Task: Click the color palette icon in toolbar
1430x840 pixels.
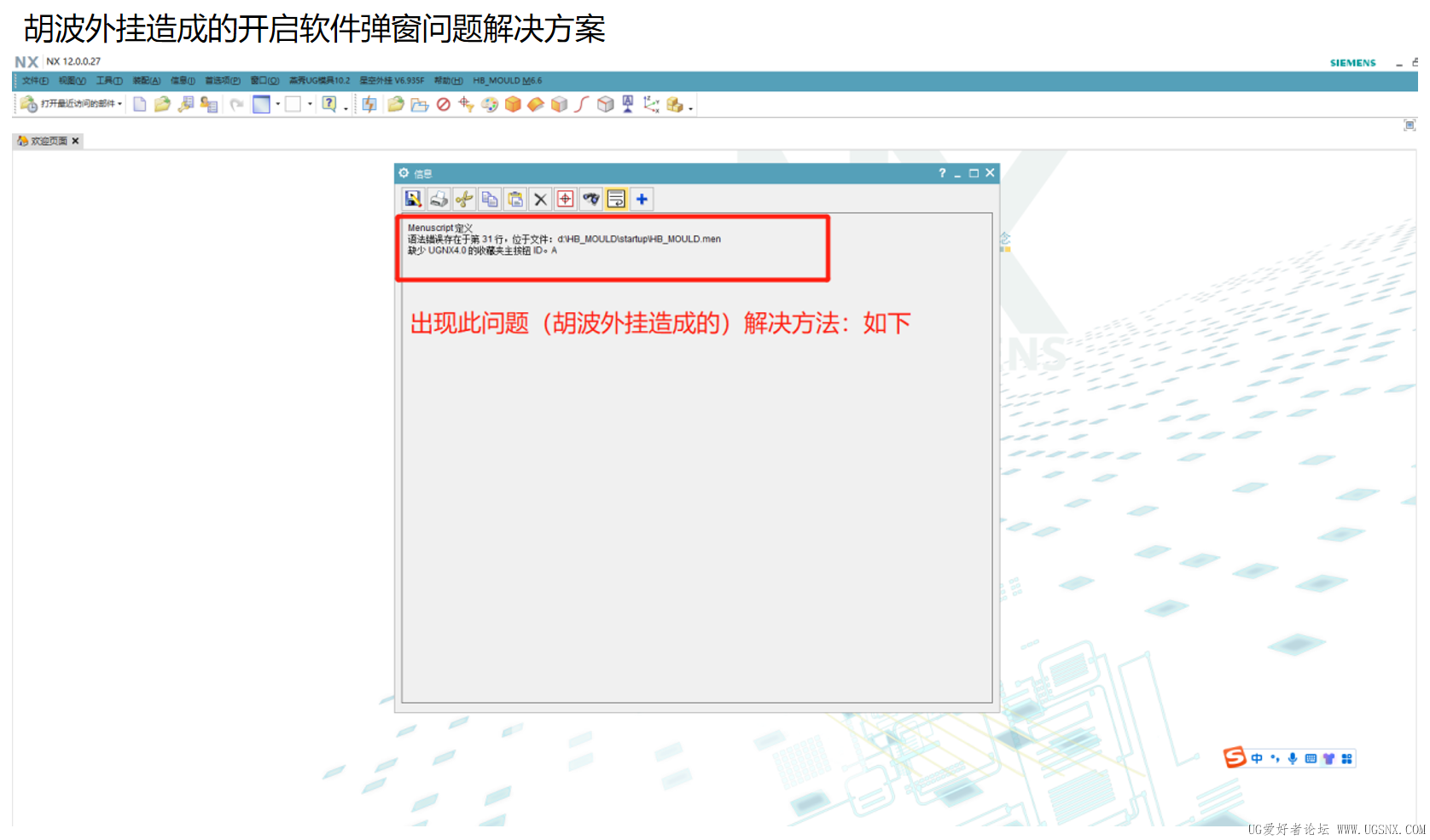Action: click(490, 104)
